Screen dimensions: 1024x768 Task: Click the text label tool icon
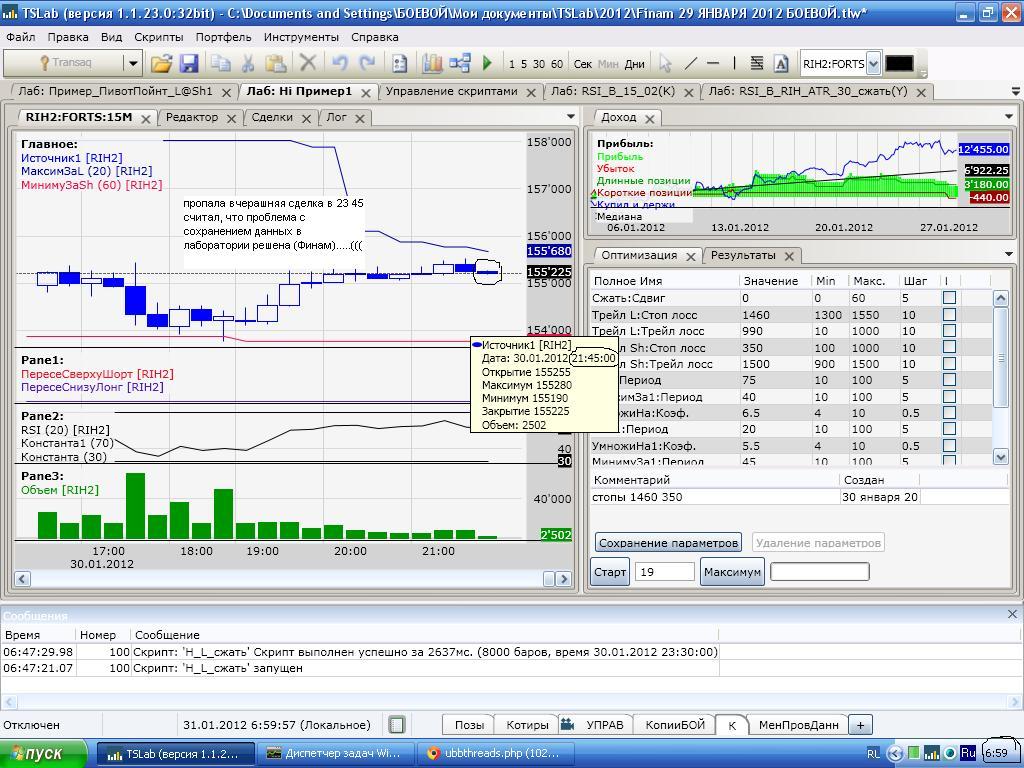[x=781, y=63]
